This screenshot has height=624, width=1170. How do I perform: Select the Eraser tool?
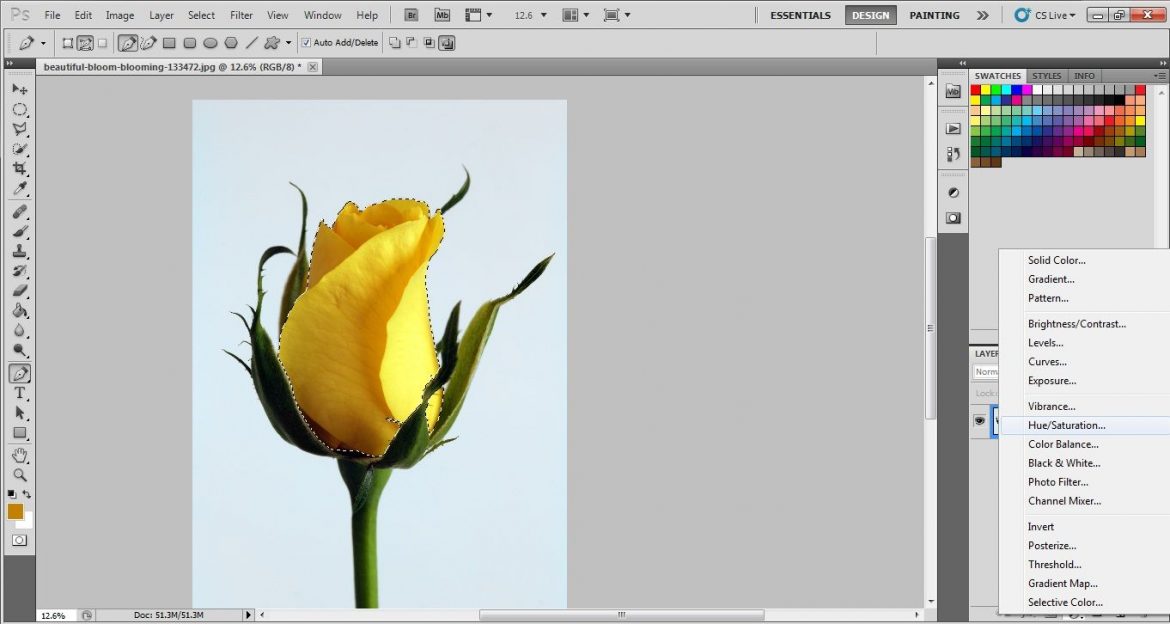[19, 291]
